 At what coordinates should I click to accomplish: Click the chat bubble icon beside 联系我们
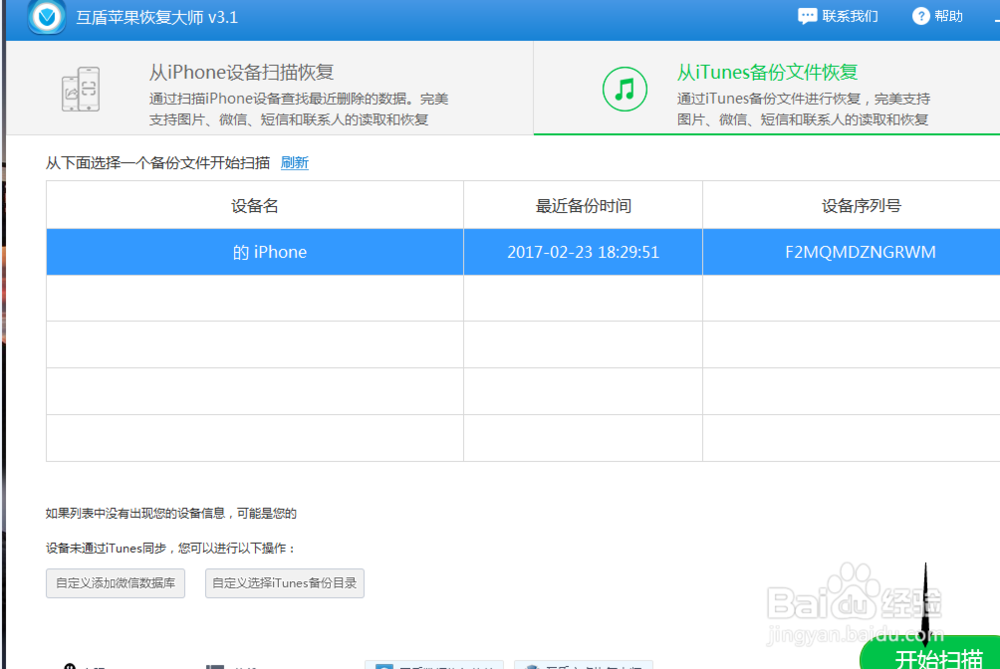pyautogui.click(x=807, y=16)
